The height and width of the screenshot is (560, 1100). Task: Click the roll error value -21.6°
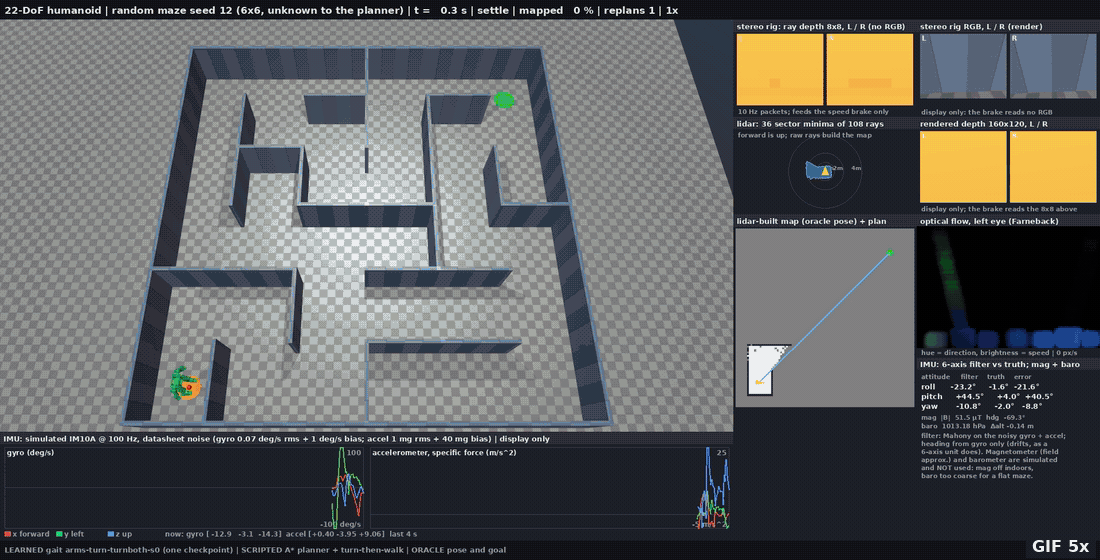(1026, 387)
